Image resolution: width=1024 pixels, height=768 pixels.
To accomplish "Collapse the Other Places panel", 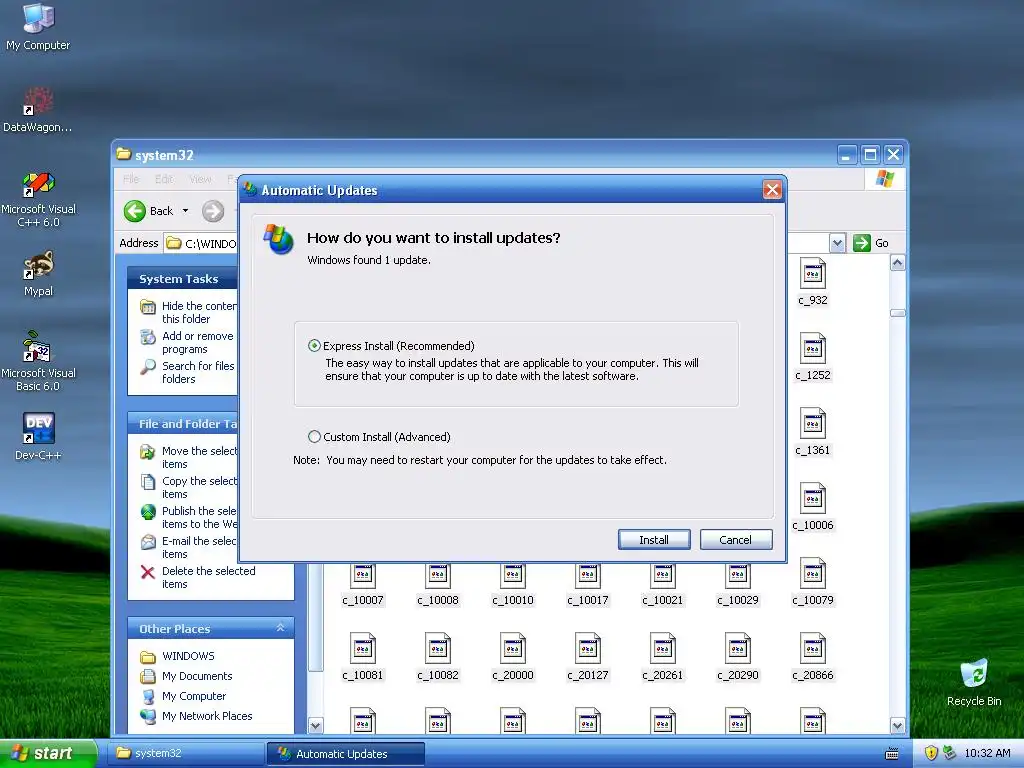I will click(280, 628).
